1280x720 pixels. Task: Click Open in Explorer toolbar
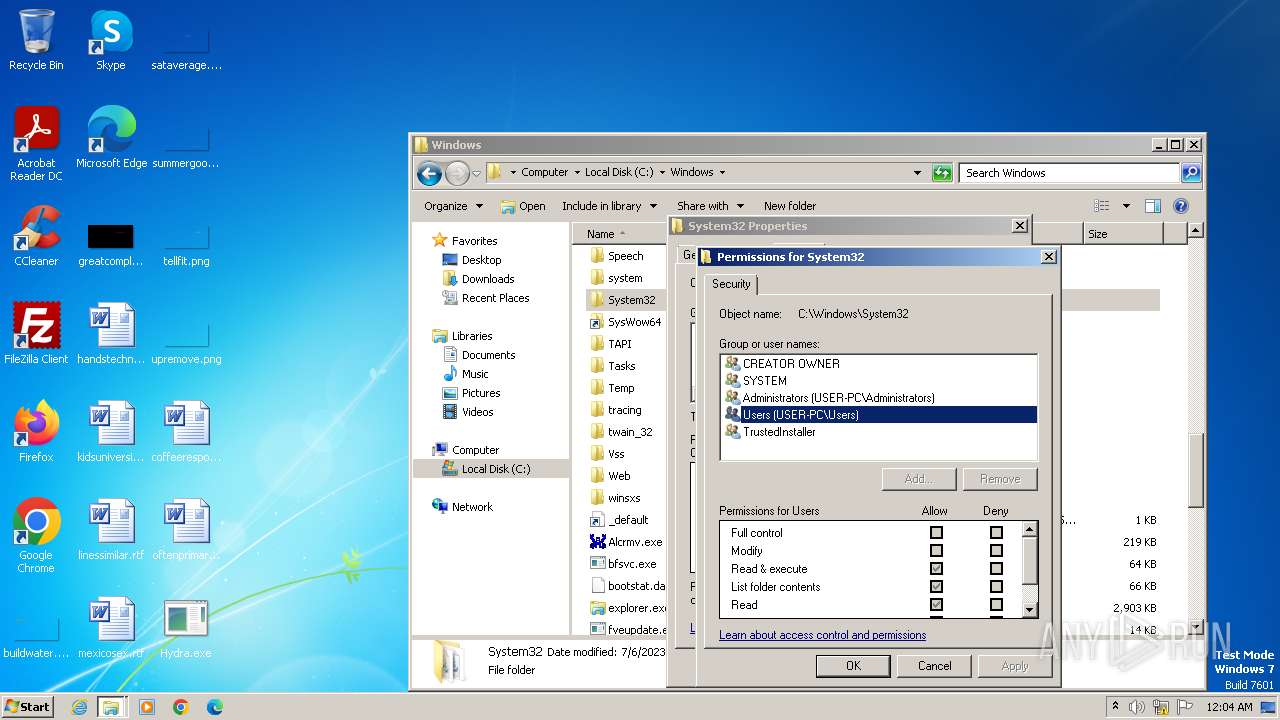pos(523,206)
